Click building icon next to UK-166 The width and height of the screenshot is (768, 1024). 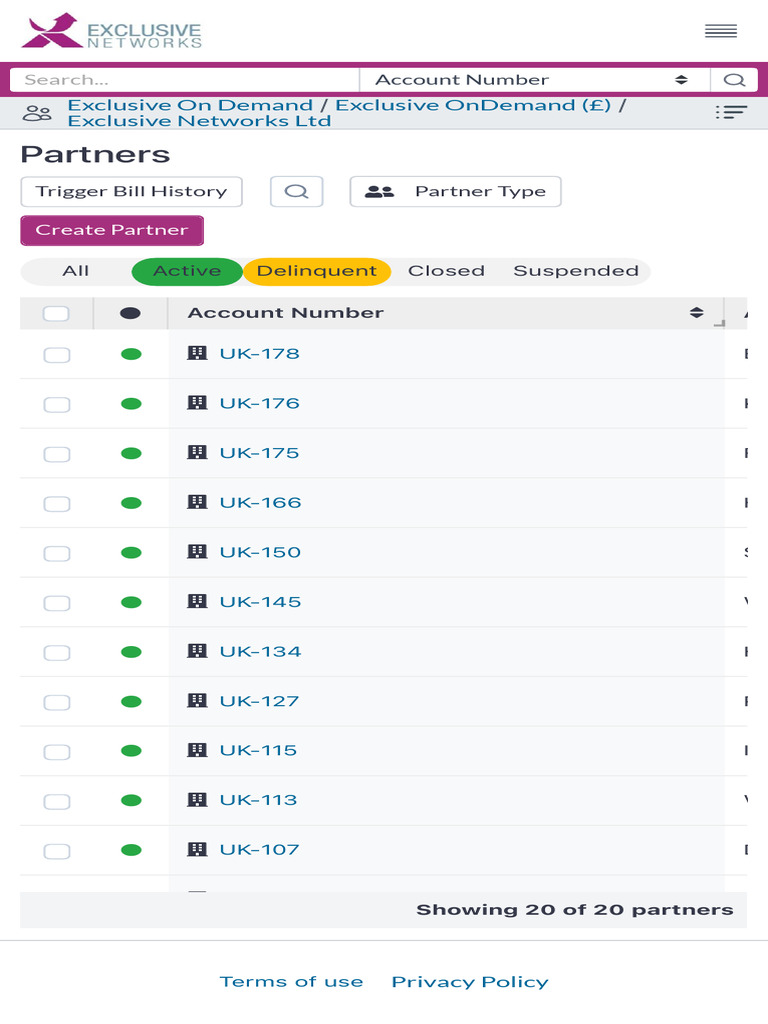[x=197, y=502]
